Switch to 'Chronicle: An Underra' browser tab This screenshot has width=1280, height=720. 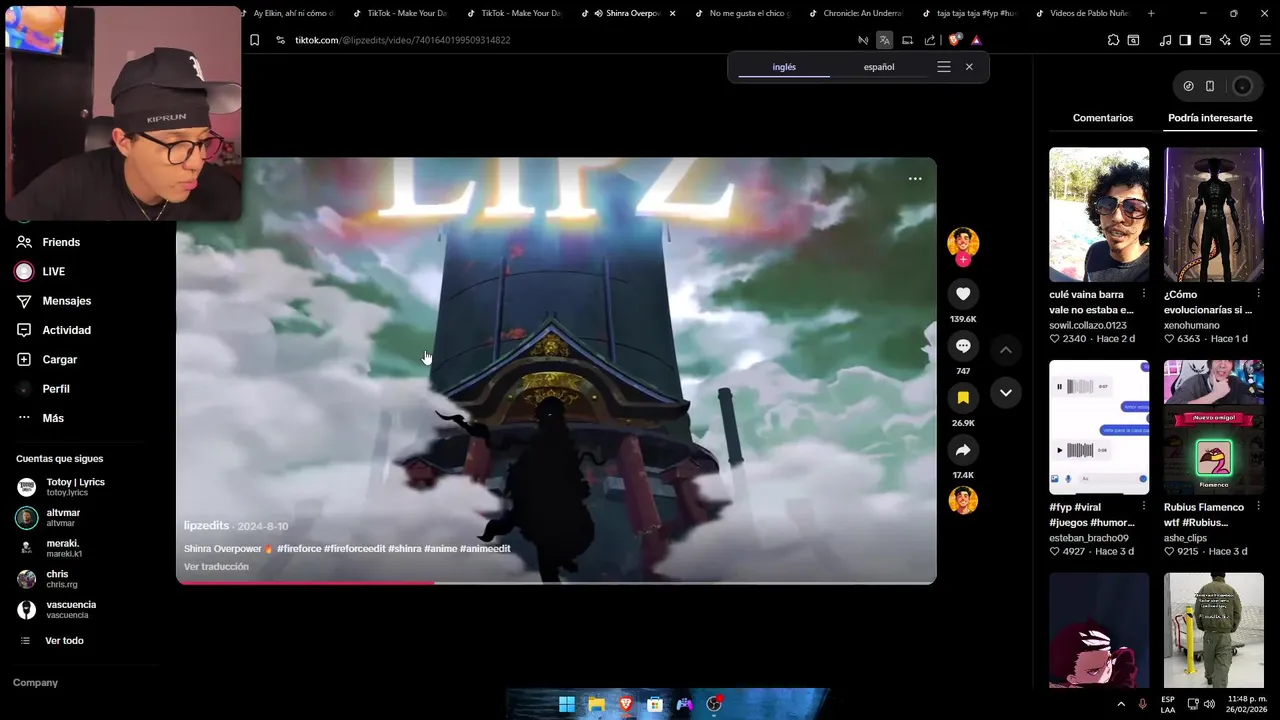click(858, 13)
